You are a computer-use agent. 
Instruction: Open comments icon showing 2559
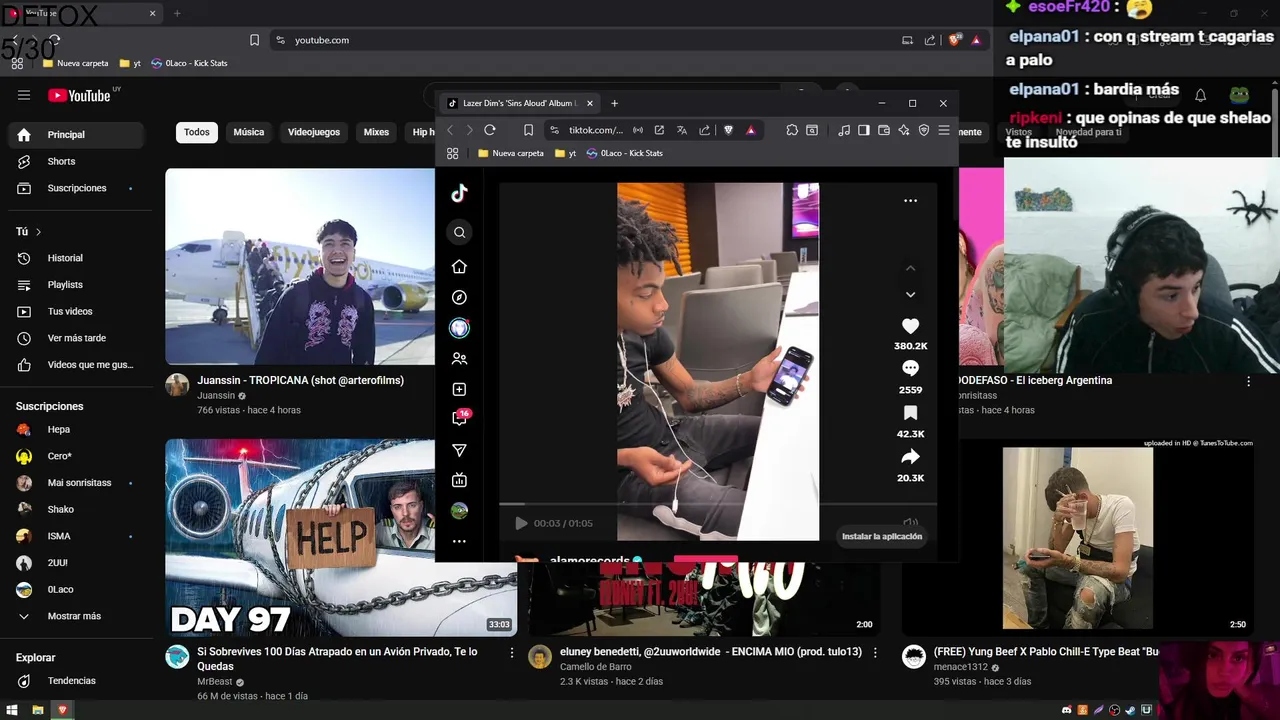point(910,368)
